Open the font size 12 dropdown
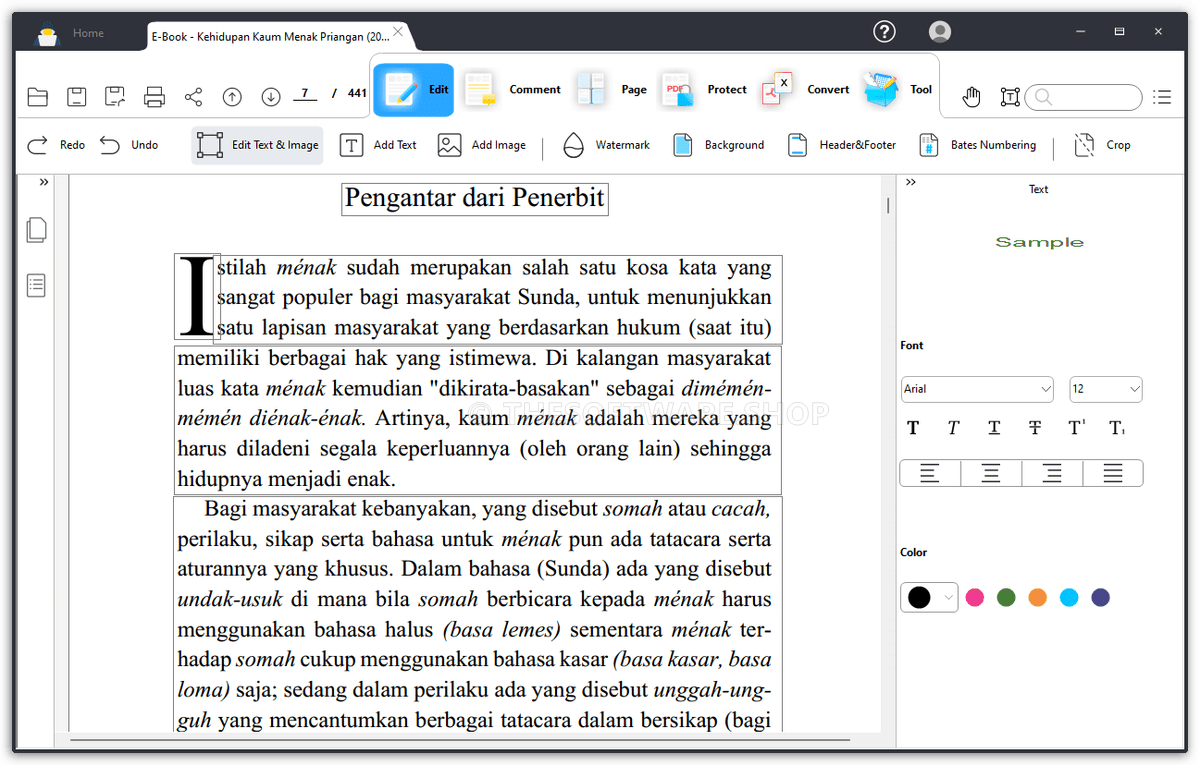This screenshot has height=765, width=1200. [x=1106, y=389]
